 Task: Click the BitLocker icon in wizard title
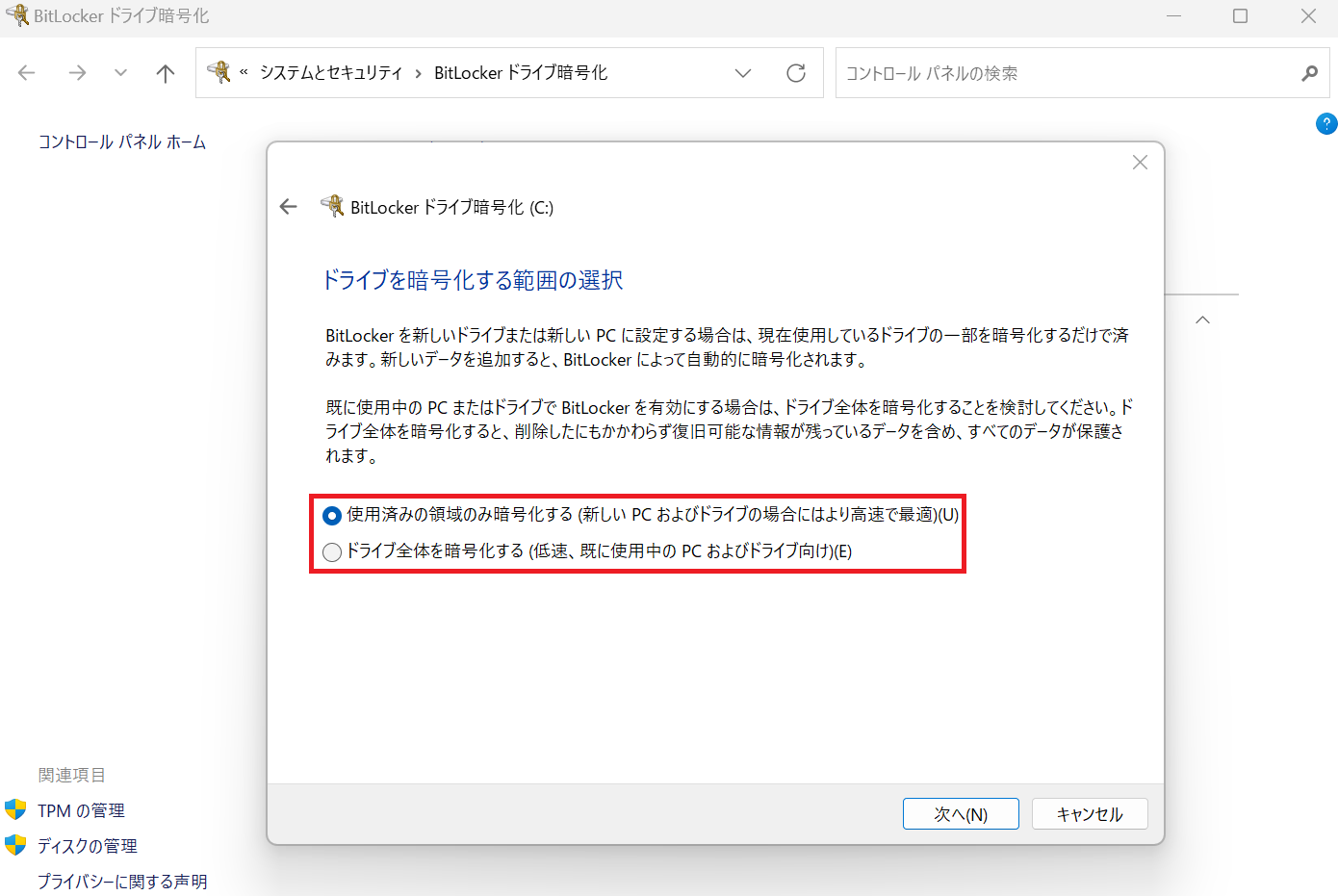[x=332, y=206]
